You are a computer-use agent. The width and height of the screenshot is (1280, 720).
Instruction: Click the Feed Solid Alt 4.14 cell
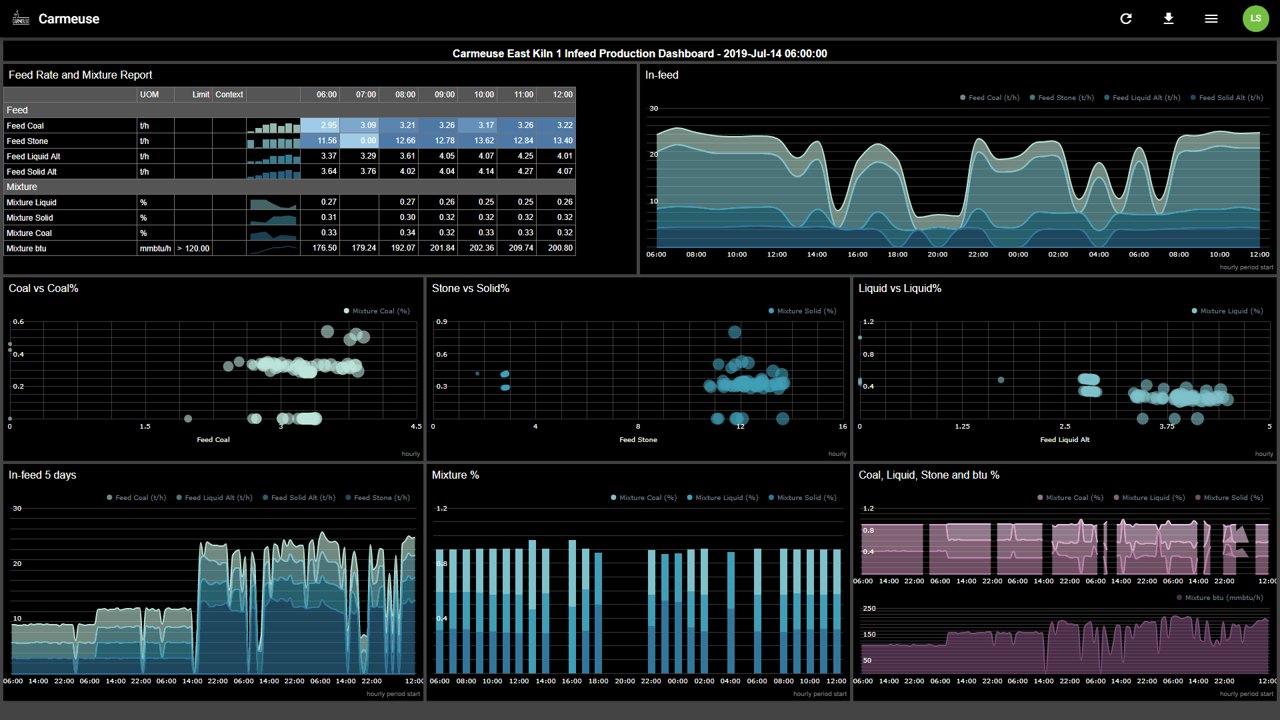[x=477, y=172]
